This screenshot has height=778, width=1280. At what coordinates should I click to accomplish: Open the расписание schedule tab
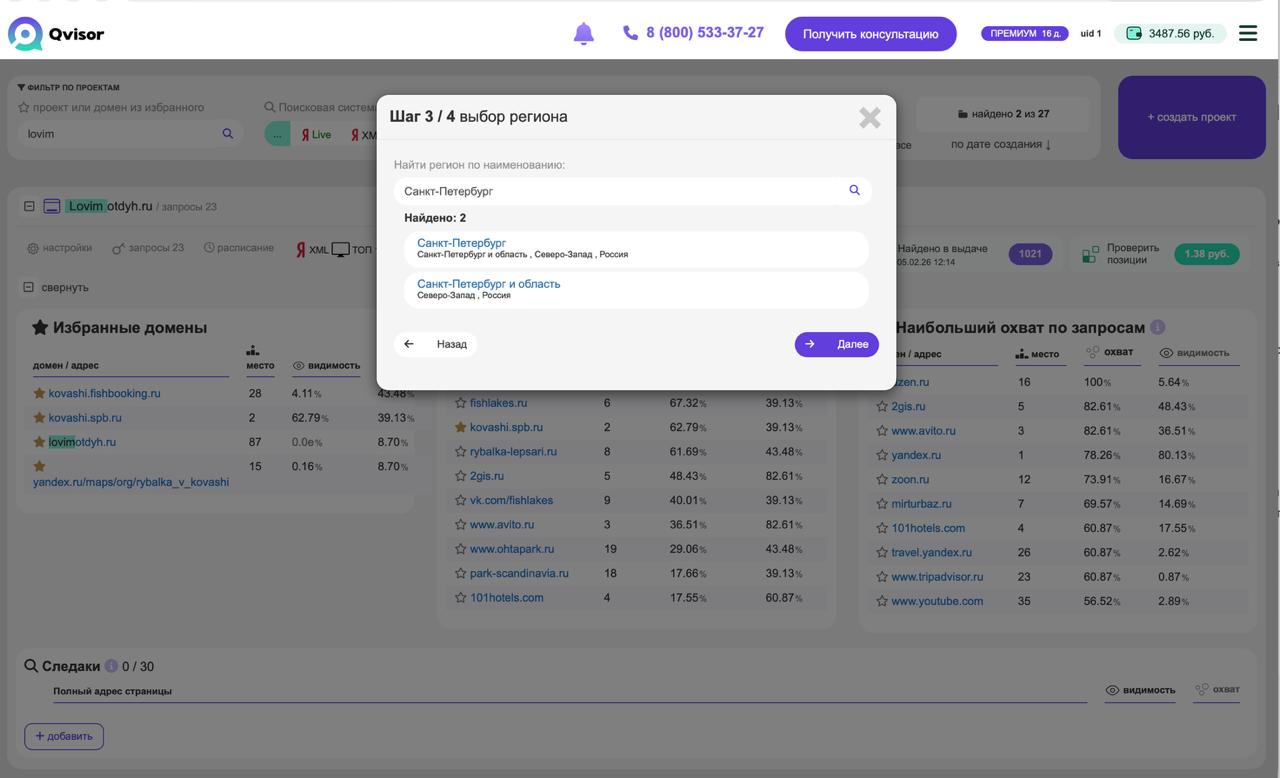tap(238, 248)
